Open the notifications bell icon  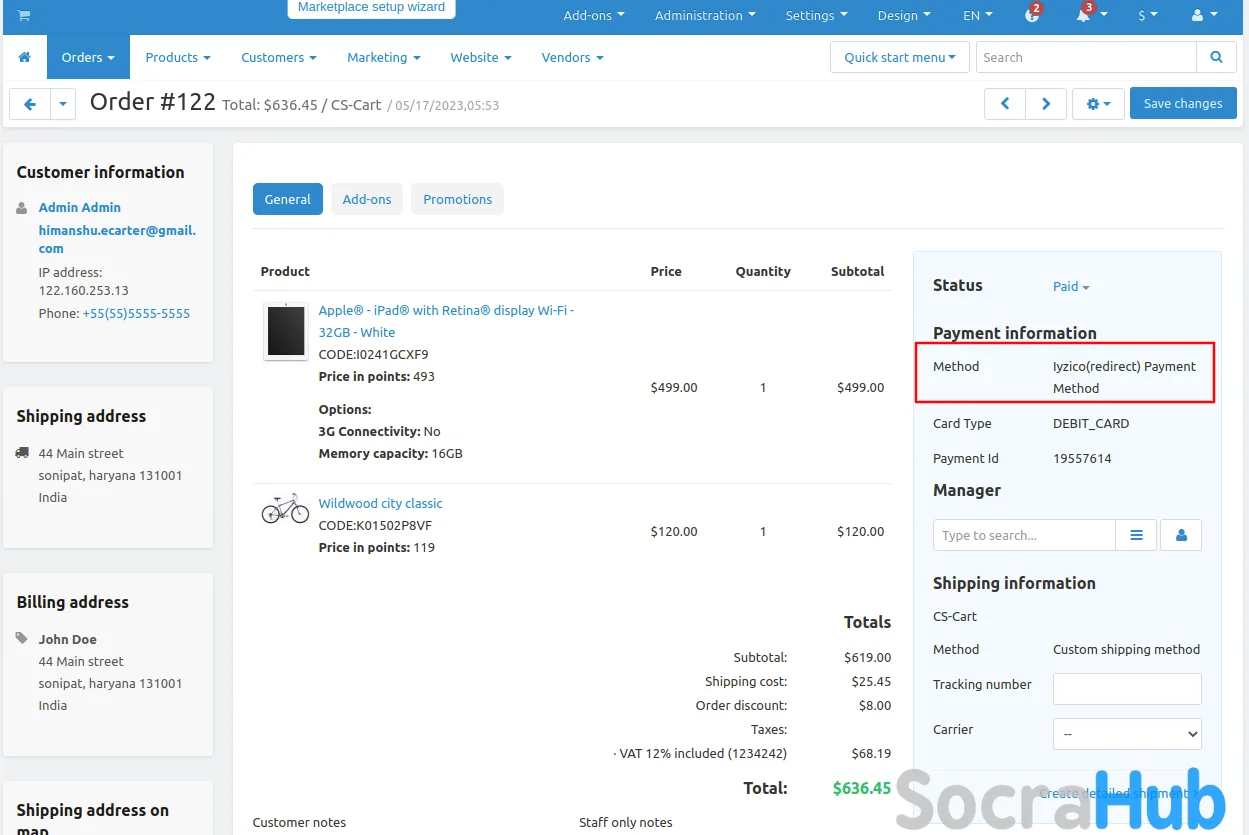(1083, 16)
